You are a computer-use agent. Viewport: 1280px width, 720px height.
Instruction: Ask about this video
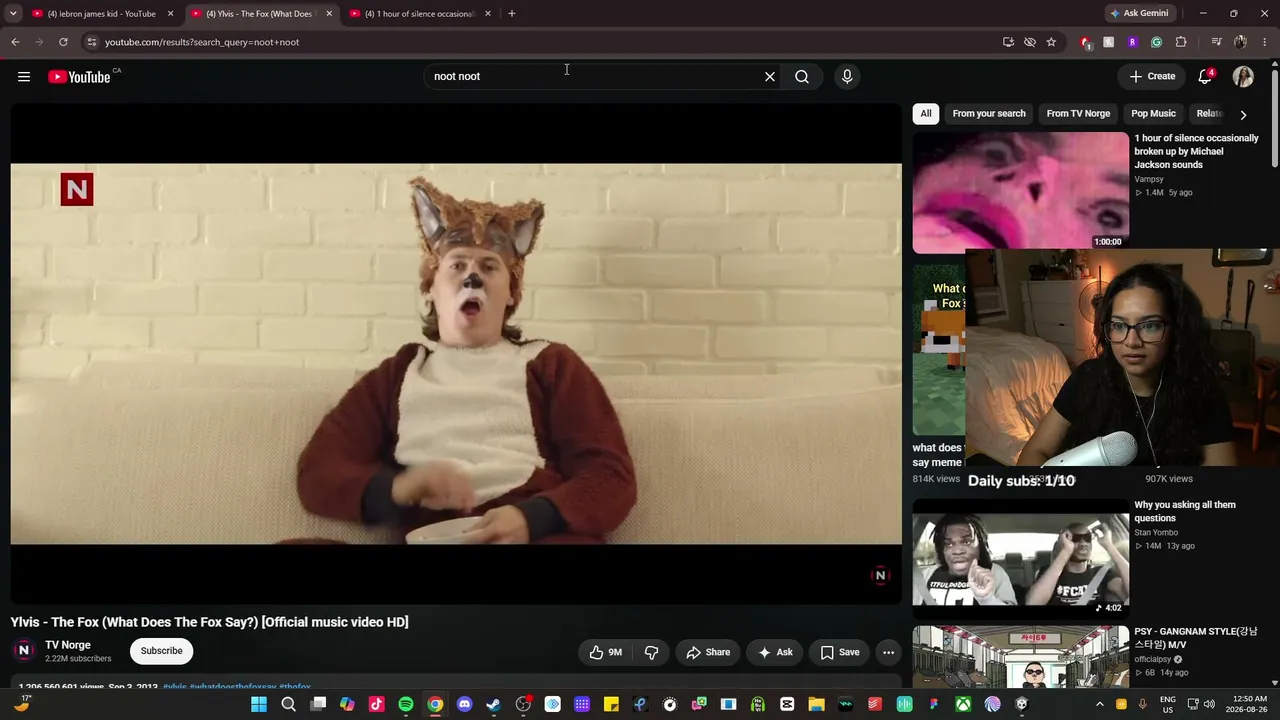point(775,652)
